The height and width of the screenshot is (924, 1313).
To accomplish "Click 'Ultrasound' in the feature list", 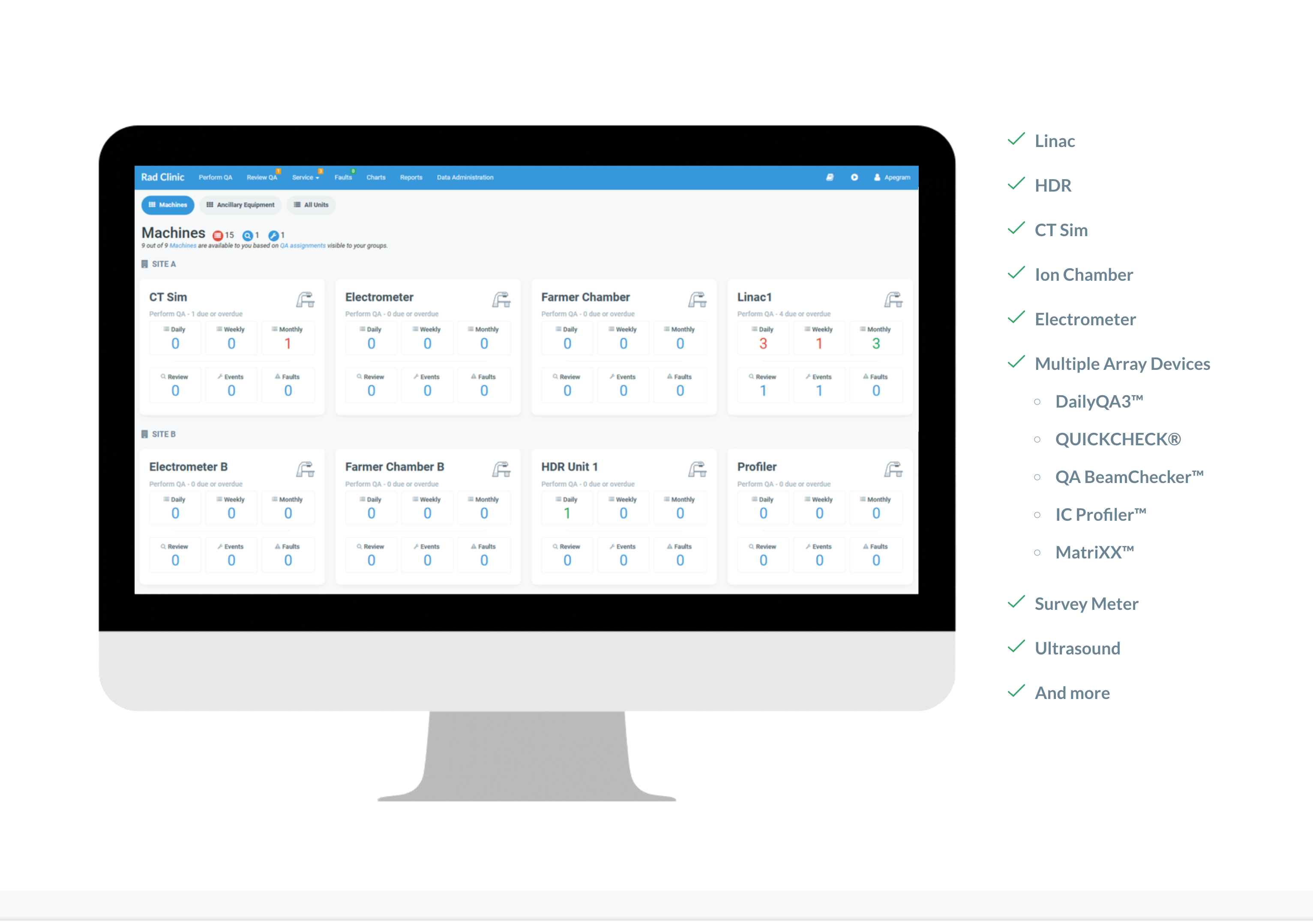I will [1077, 648].
